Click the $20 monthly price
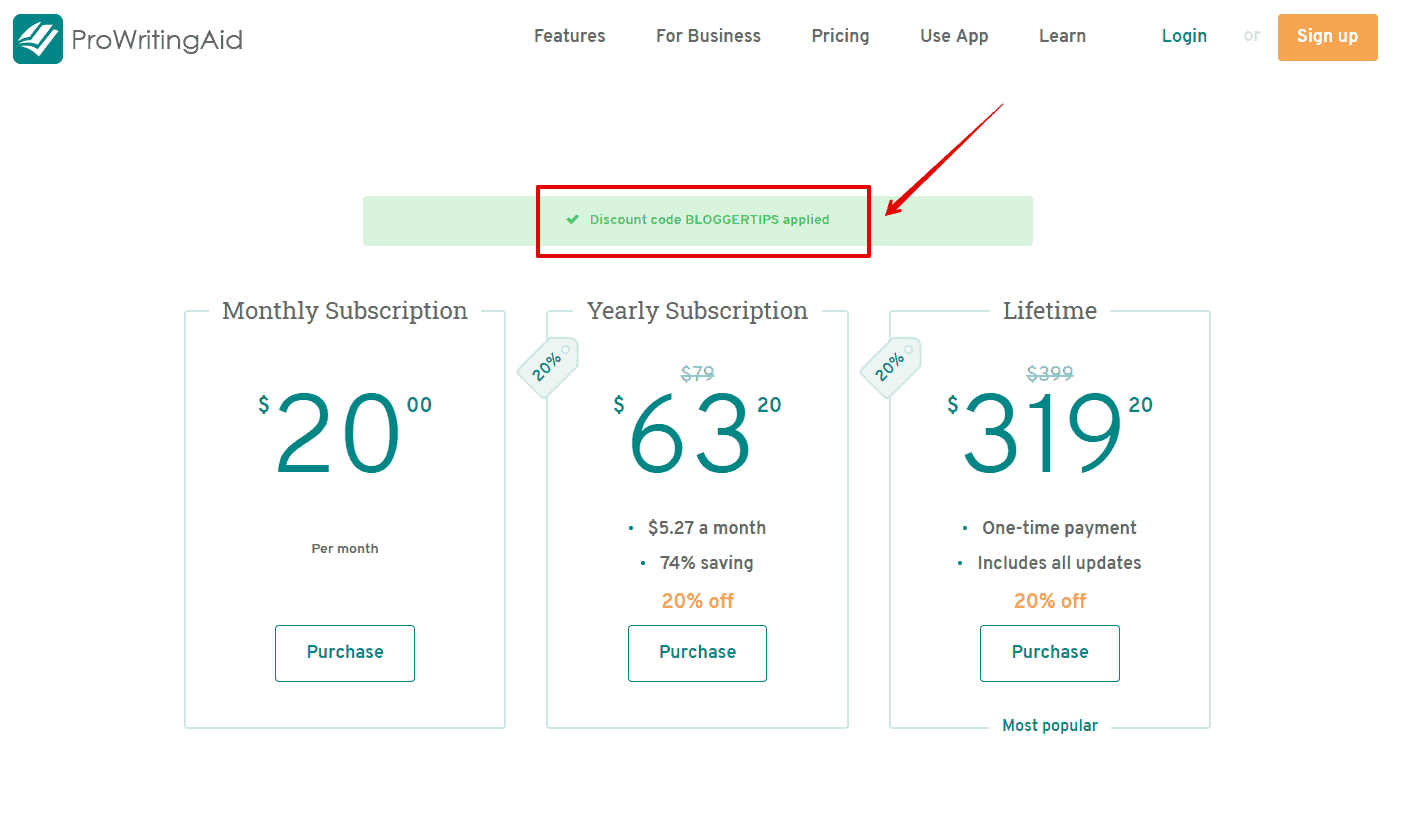The height and width of the screenshot is (823, 1412). tap(345, 434)
